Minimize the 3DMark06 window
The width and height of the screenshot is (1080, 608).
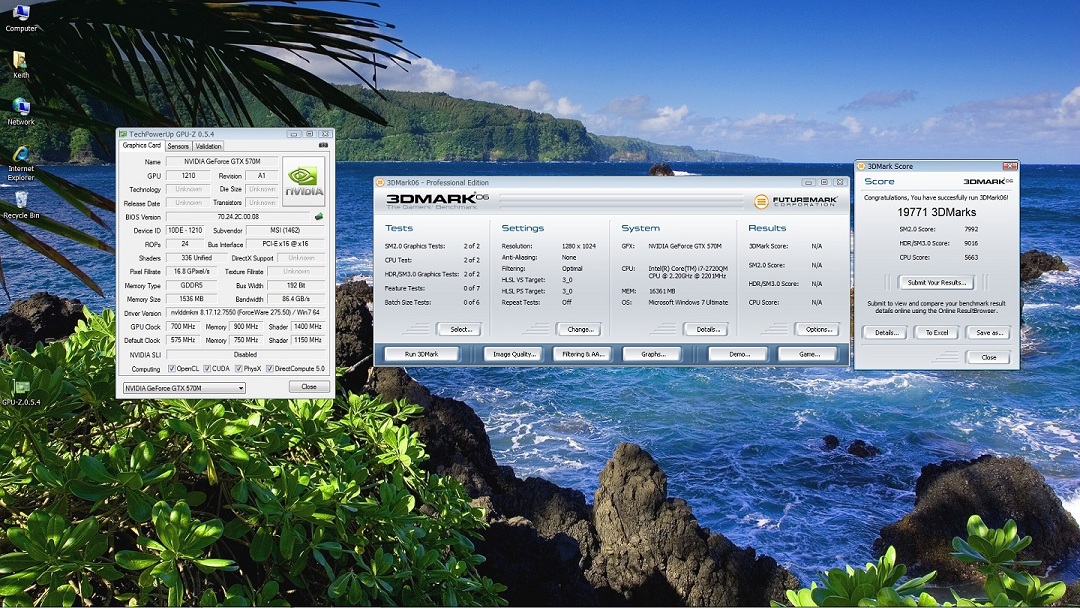coord(809,182)
